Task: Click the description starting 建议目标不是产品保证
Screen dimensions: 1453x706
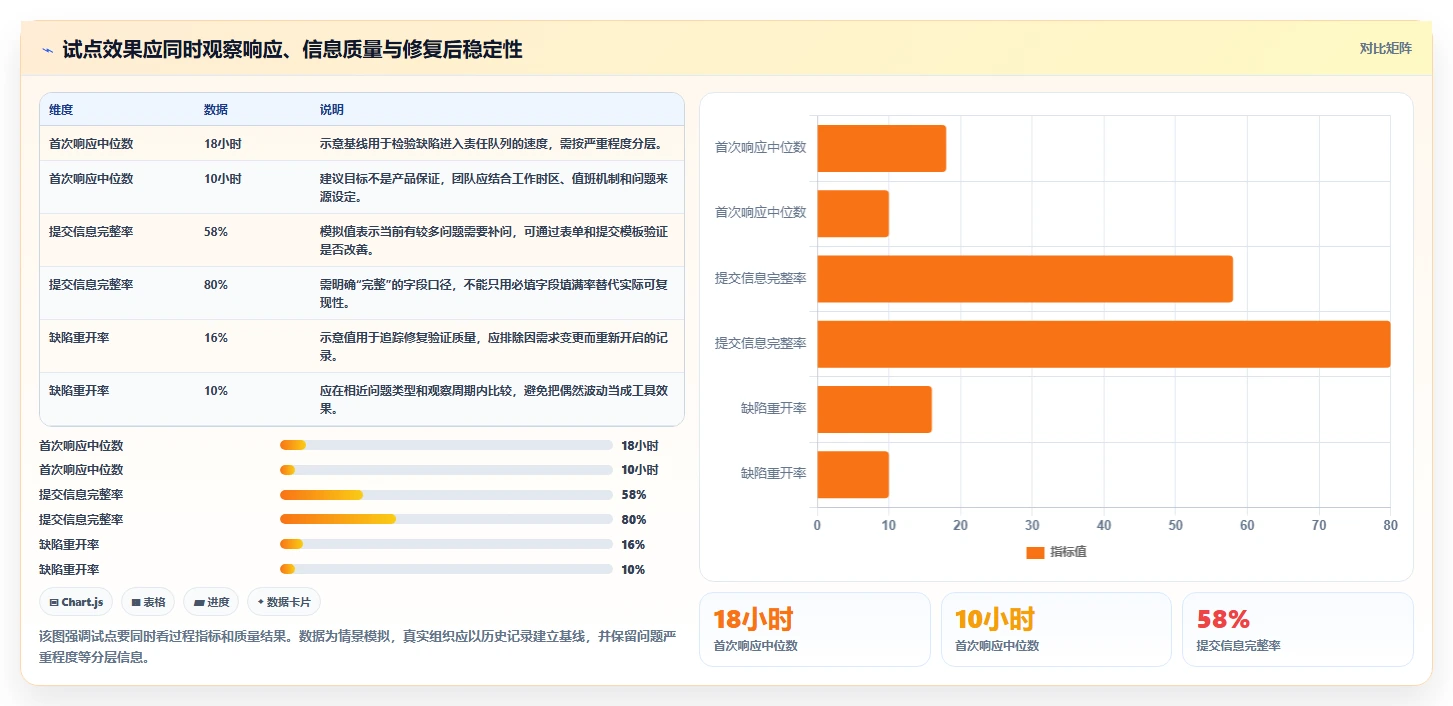Action: pos(495,188)
